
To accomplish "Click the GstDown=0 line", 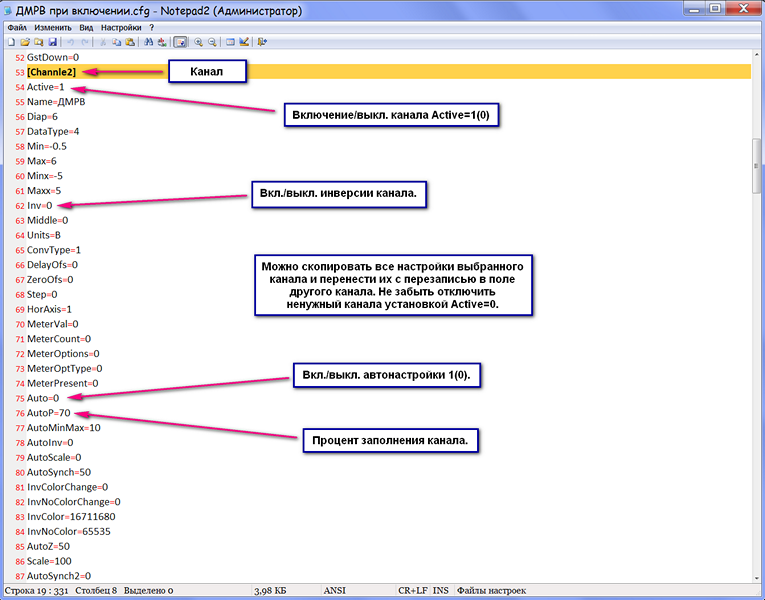I will tap(53, 58).
